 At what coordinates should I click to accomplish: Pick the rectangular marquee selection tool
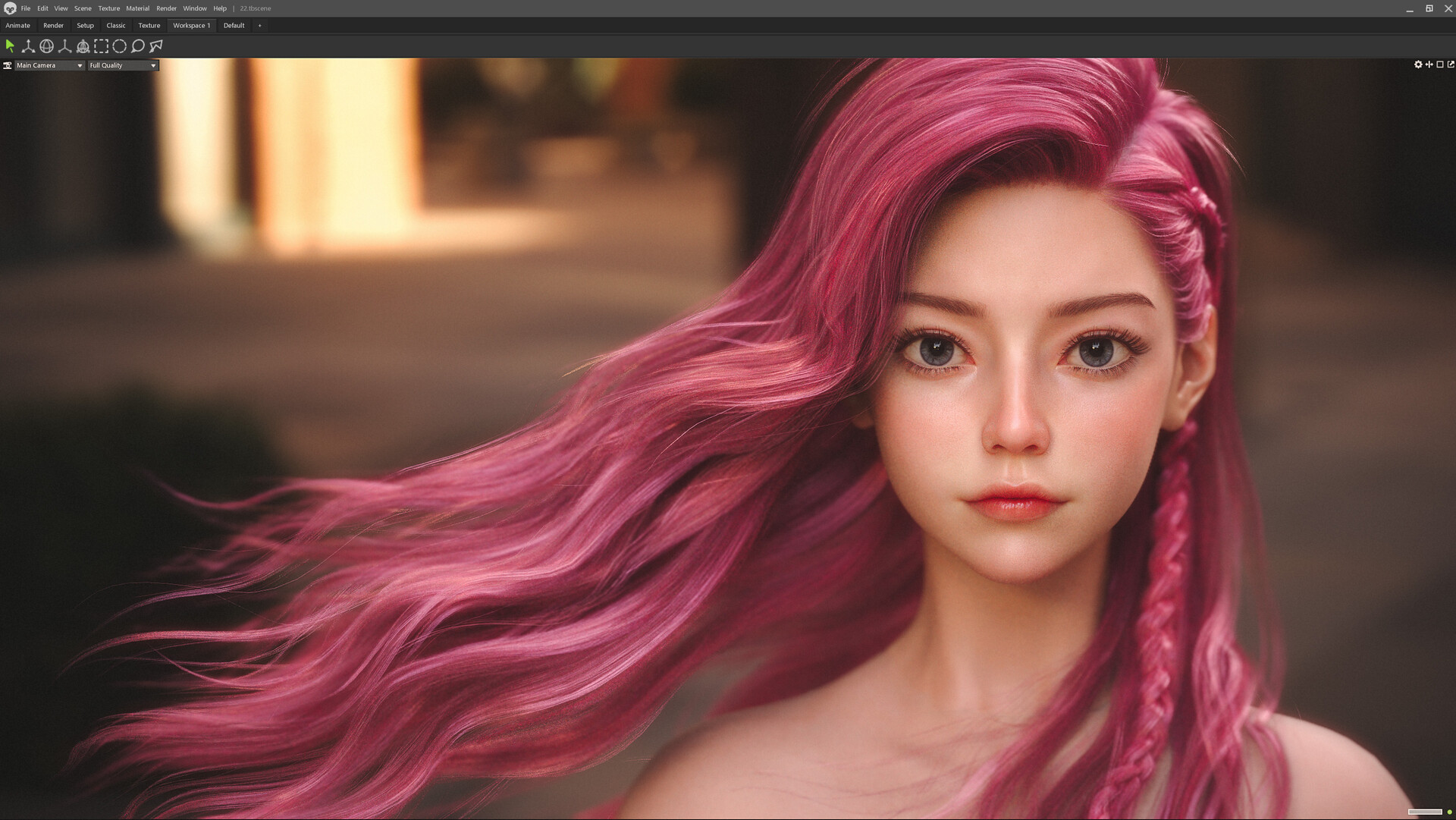point(101,46)
